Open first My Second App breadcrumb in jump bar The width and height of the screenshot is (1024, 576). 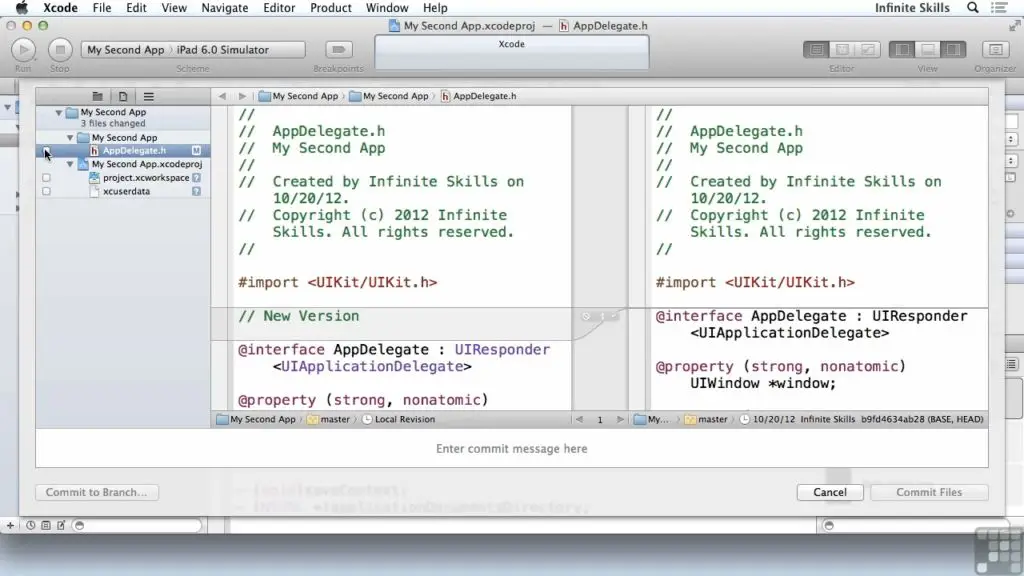point(298,96)
